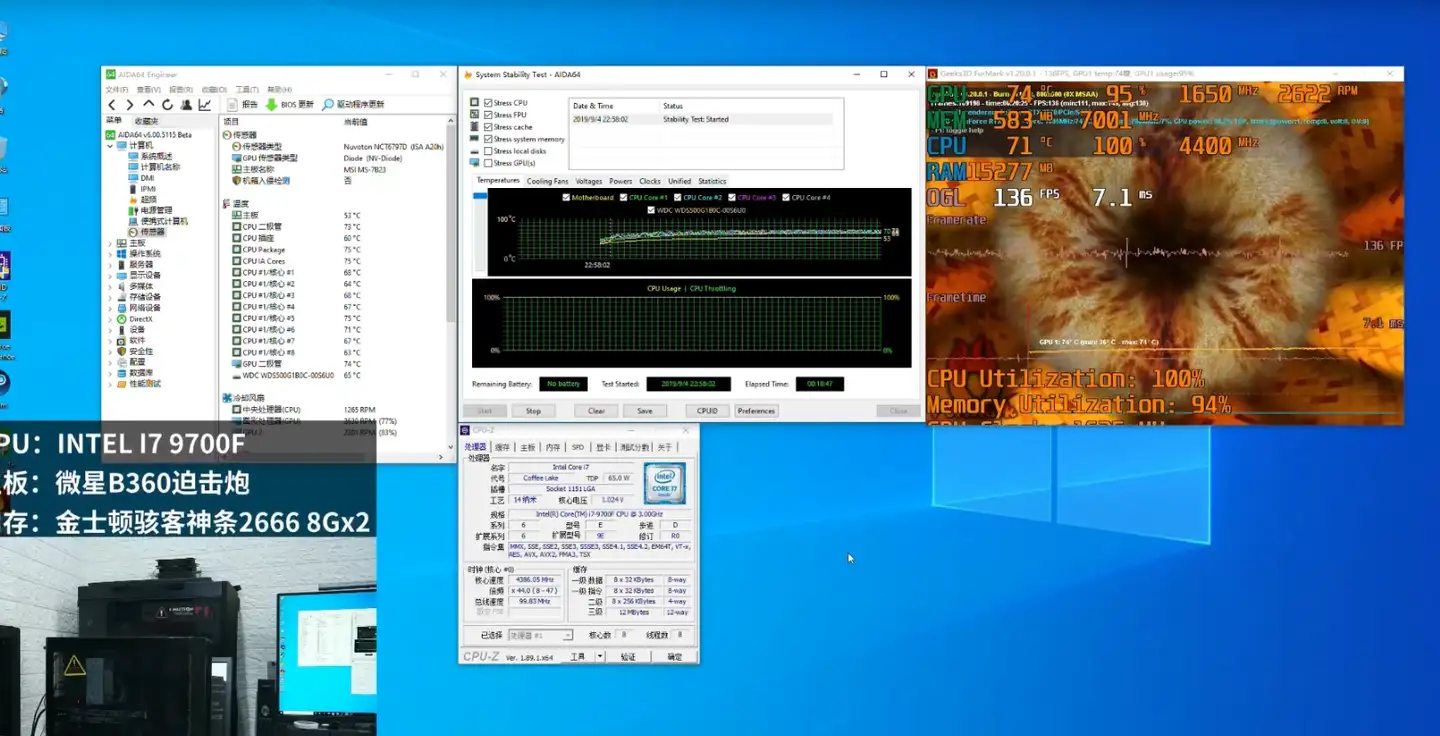Click CPU-Z title bar app icon
Image resolution: width=1440 pixels, height=736 pixels.
point(465,431)
